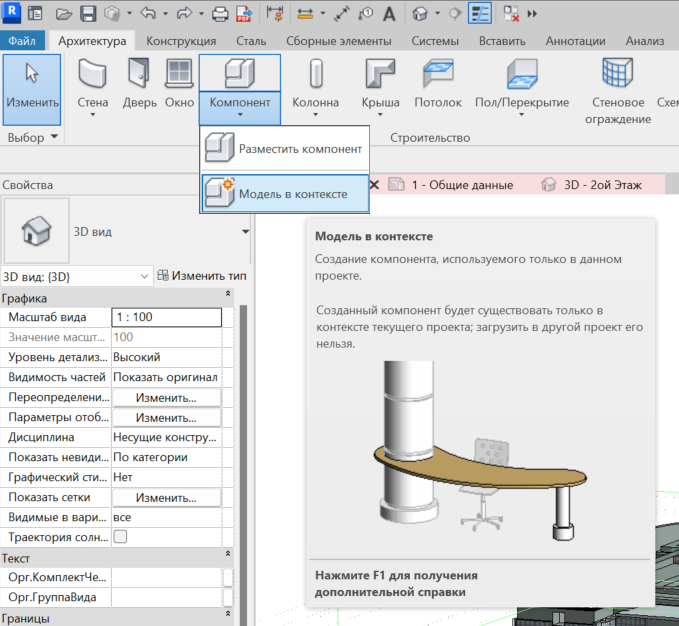The width and height of the screenshot is (679, 626).
Task: Click the Section view icon in toolbar
Action: [455, 14]
